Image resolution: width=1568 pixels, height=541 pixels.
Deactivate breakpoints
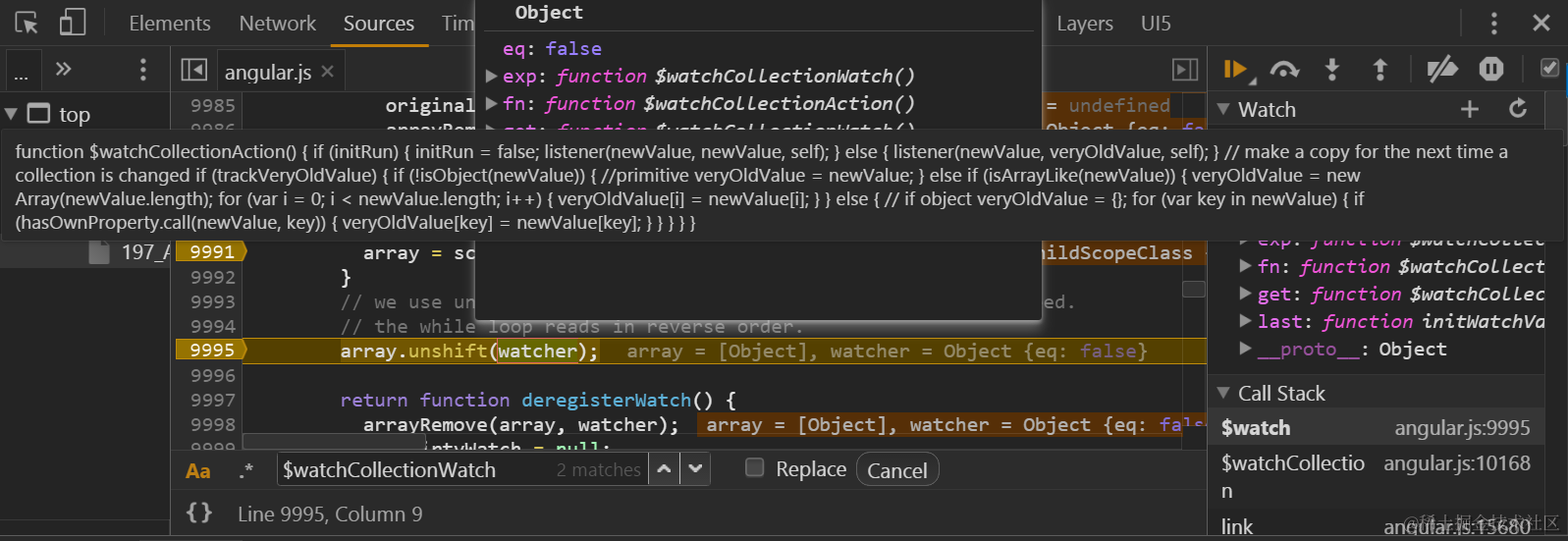[x=1441, y=69]
